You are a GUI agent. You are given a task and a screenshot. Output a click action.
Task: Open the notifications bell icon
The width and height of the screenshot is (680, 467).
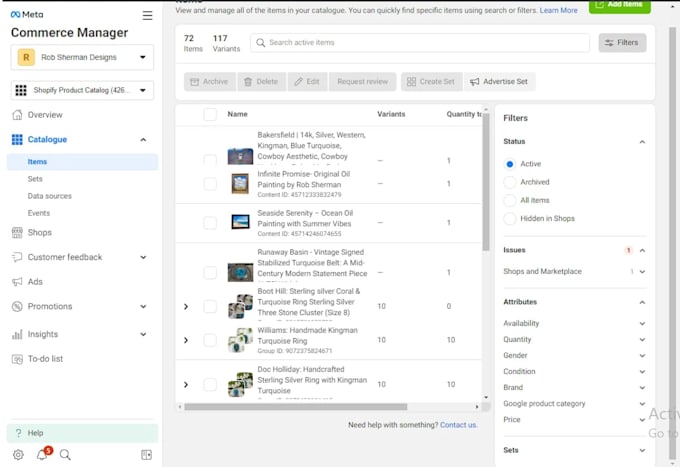coord(42,454)
